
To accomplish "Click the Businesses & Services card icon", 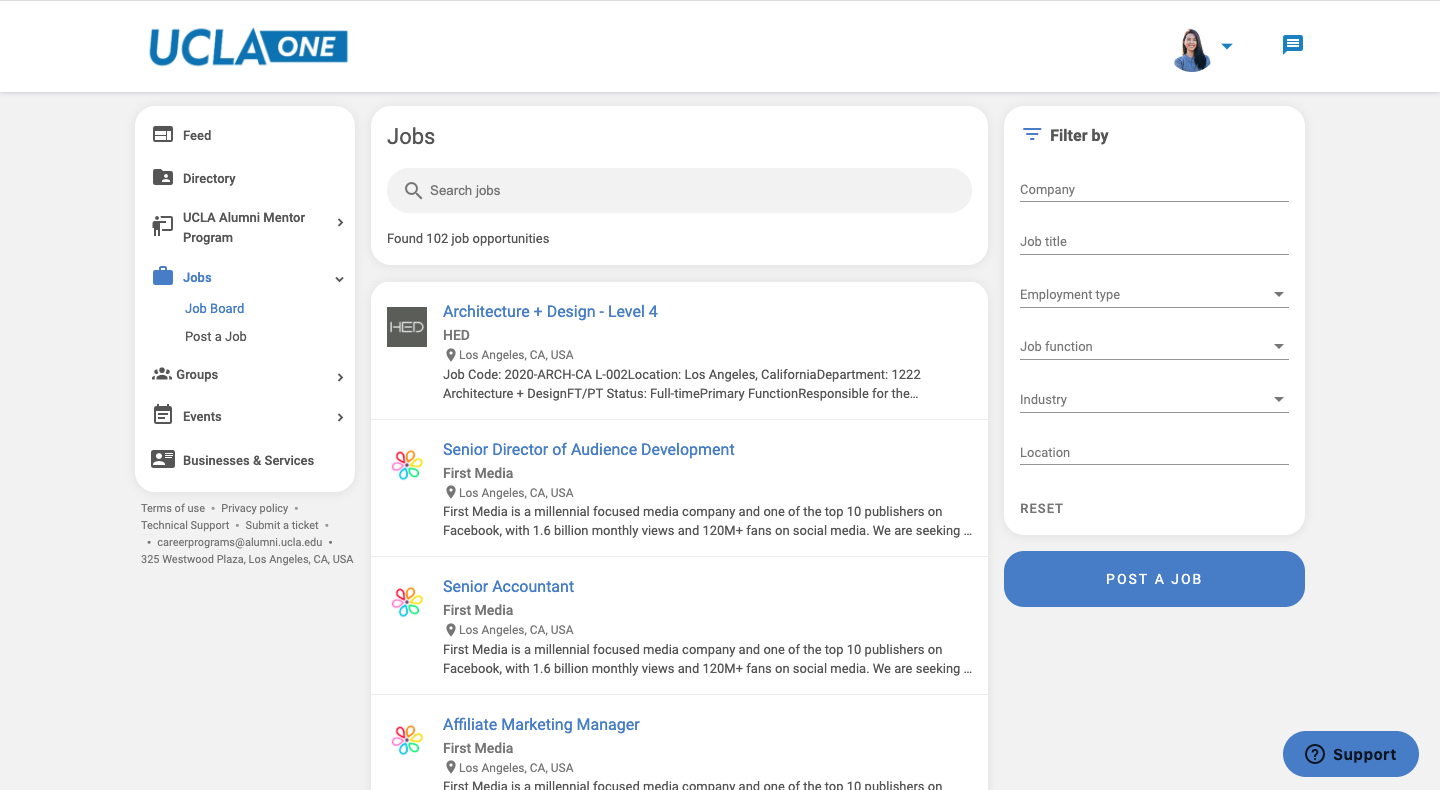I will point(162,459).
